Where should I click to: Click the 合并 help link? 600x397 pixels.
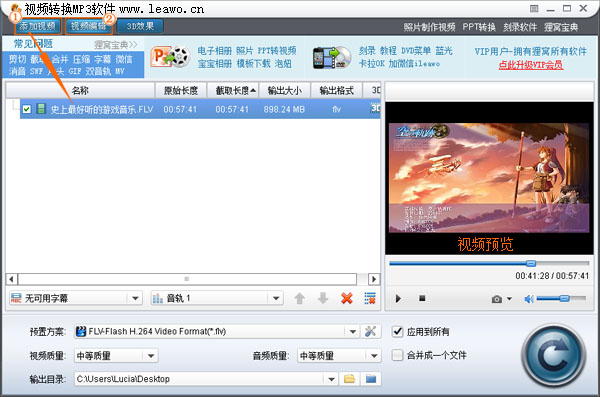60,59
